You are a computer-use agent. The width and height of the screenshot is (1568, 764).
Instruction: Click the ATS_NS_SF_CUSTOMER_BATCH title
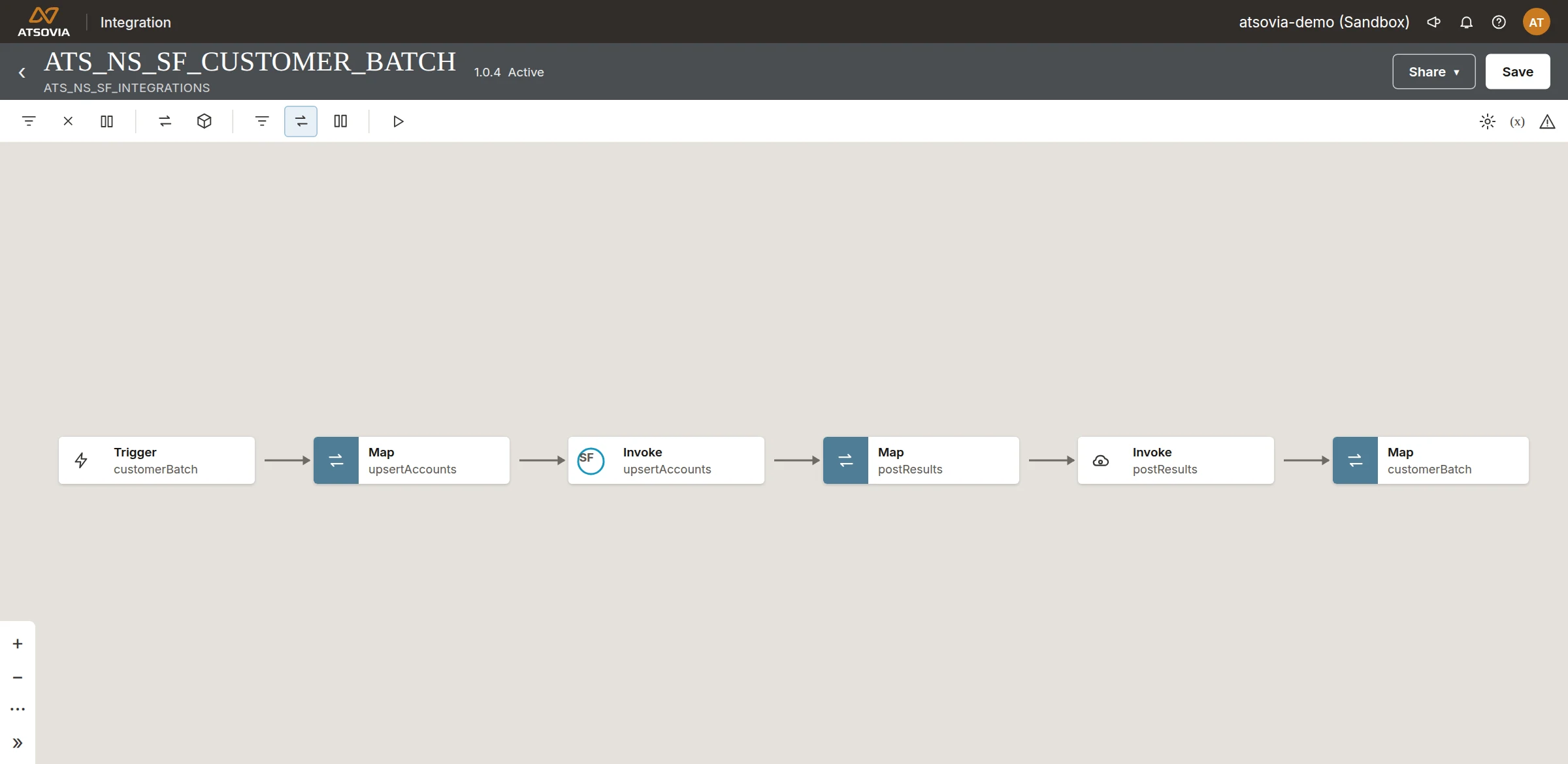250,61
